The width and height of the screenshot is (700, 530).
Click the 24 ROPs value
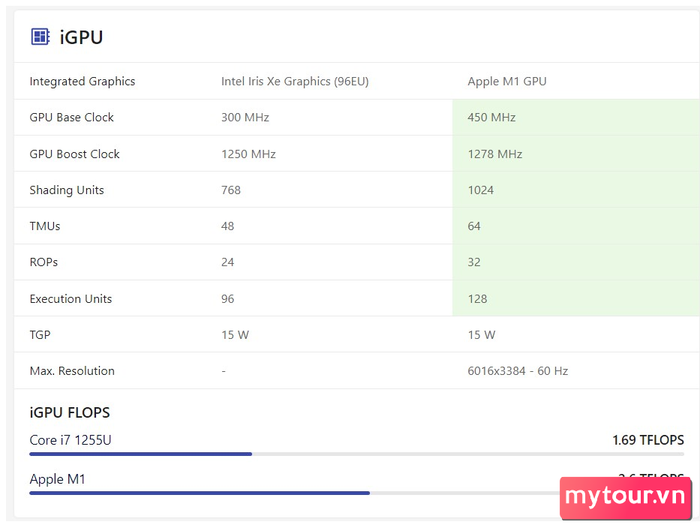click(227, 262)
